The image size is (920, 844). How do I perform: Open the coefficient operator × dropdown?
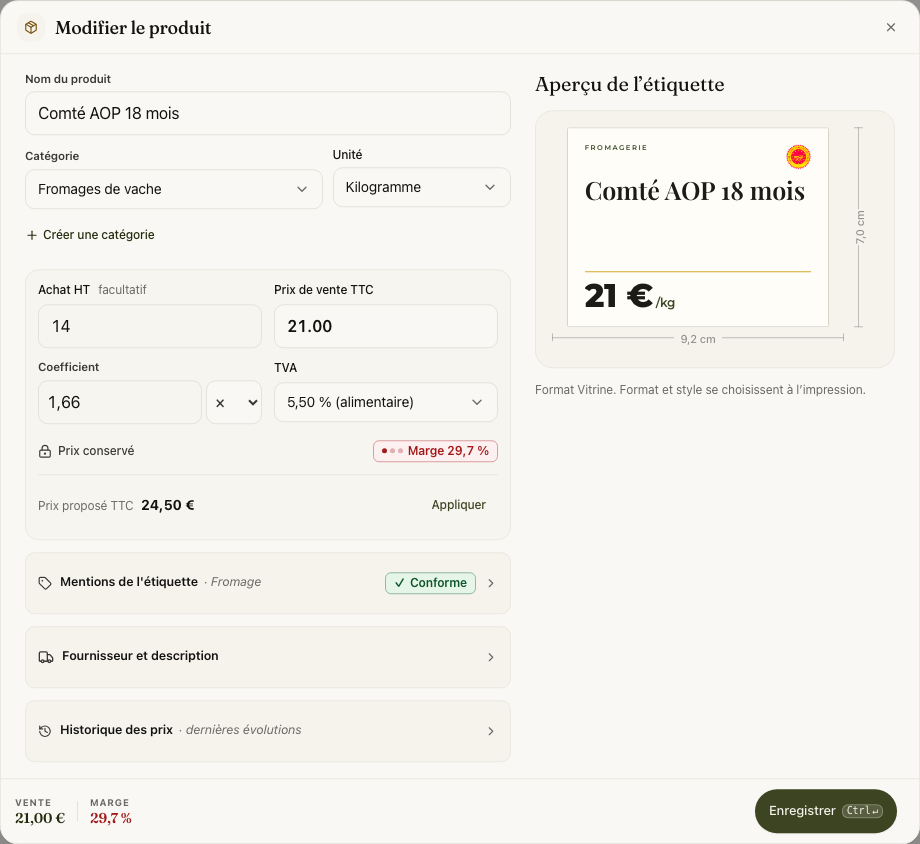[x=234, y=402]
